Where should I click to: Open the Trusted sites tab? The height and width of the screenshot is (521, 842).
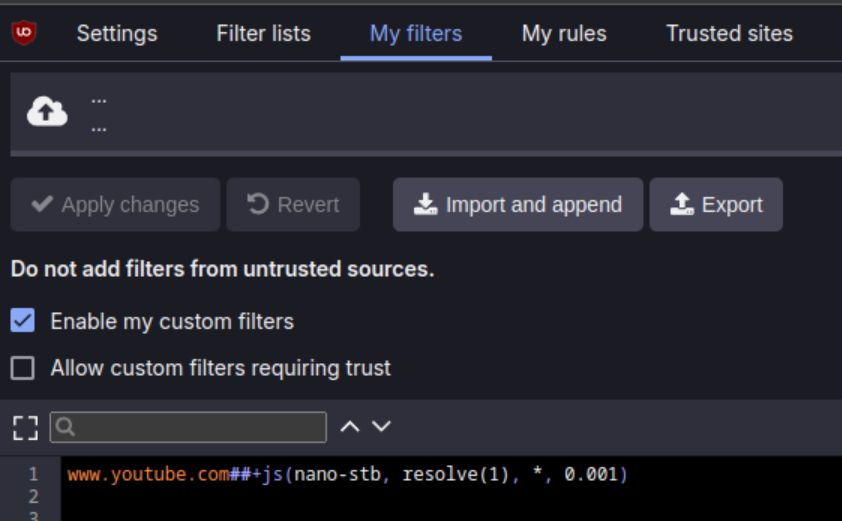(x=729, y=34)
